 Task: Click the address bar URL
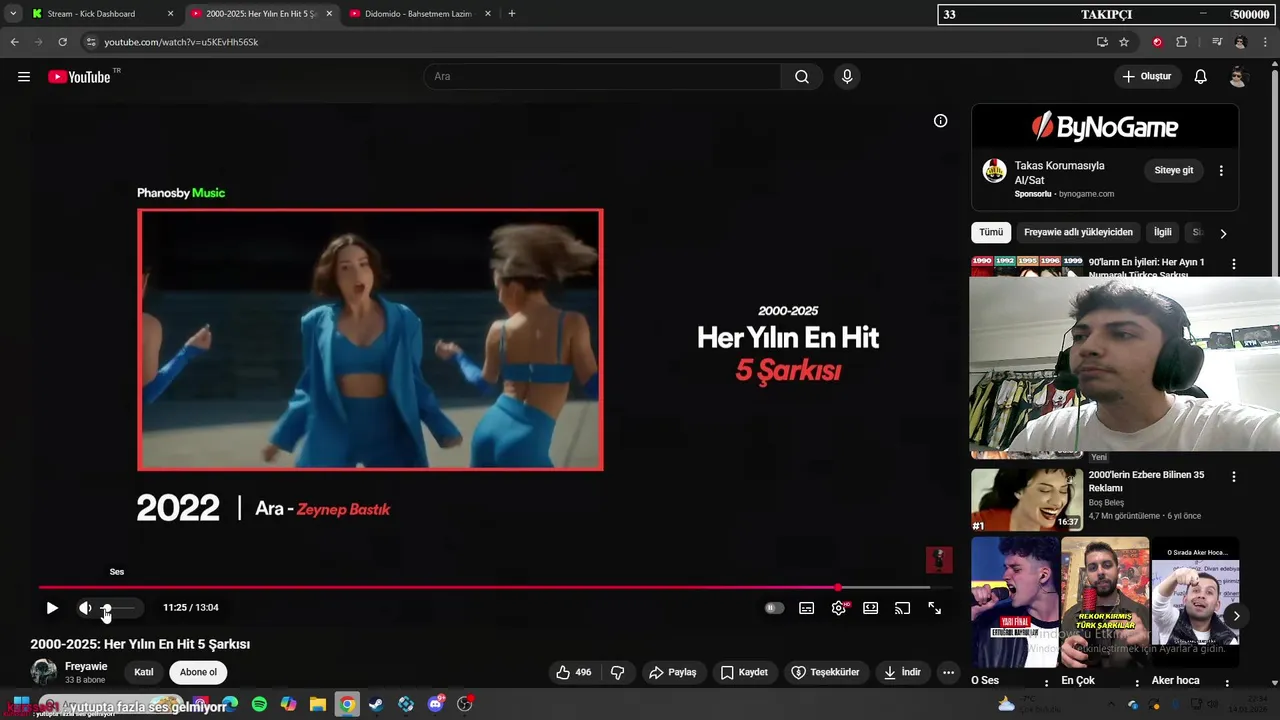point(181,42)
